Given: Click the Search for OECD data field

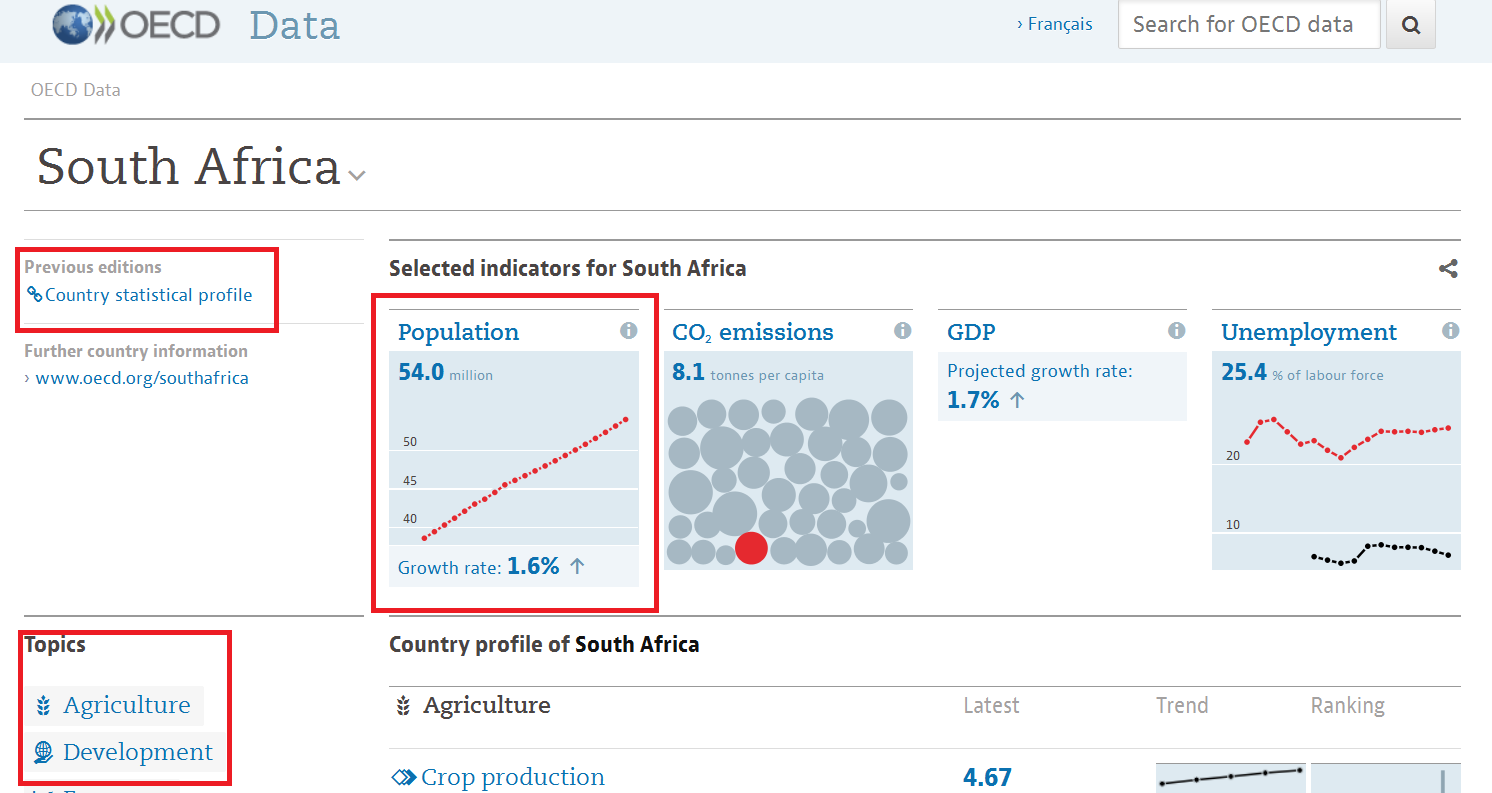Looking at the screenshot, I should click(x=1249, y=25).
